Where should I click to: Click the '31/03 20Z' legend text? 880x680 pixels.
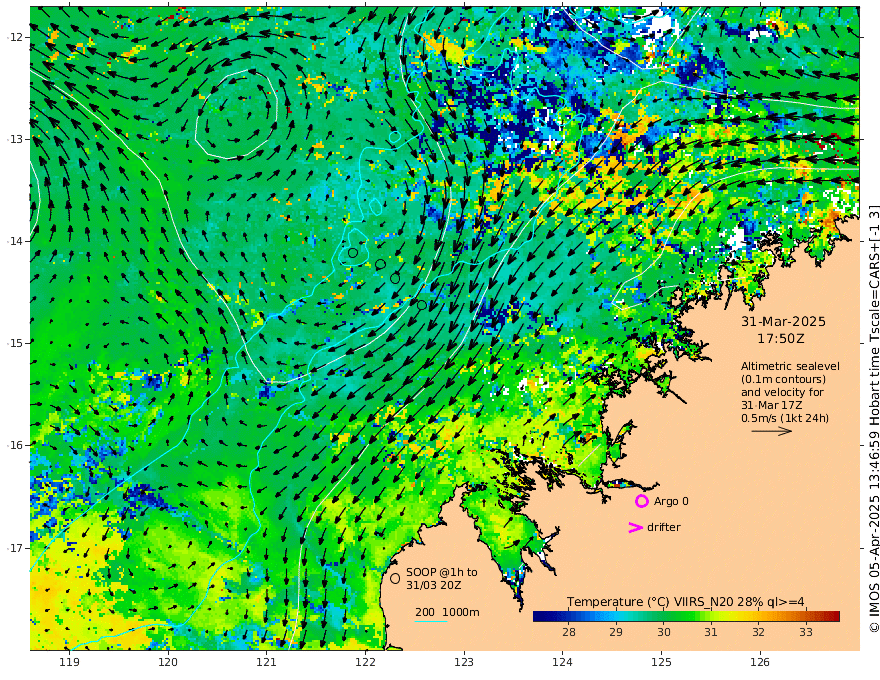(434, 585)
